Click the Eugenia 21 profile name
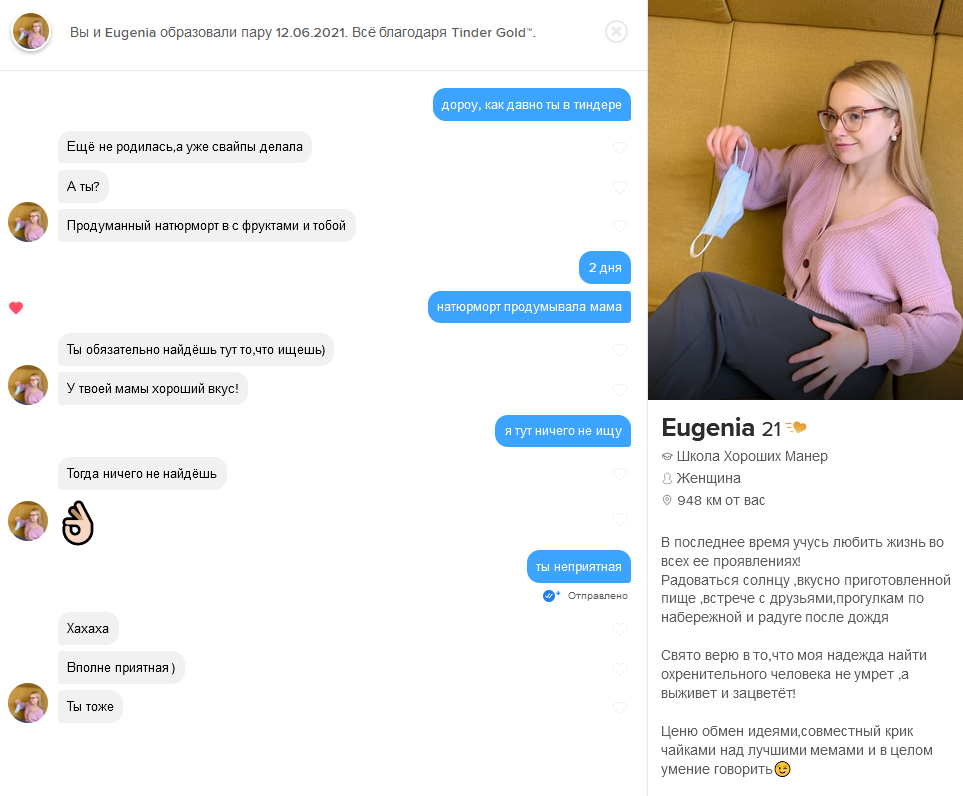This screenshot has height=796, width=963. tap(721, 427)
